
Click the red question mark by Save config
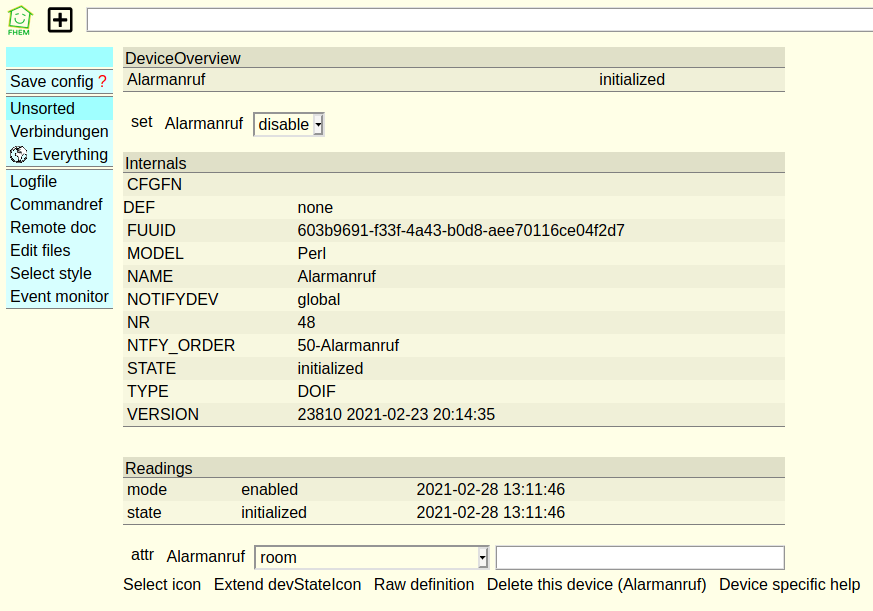tap(102, 81)
